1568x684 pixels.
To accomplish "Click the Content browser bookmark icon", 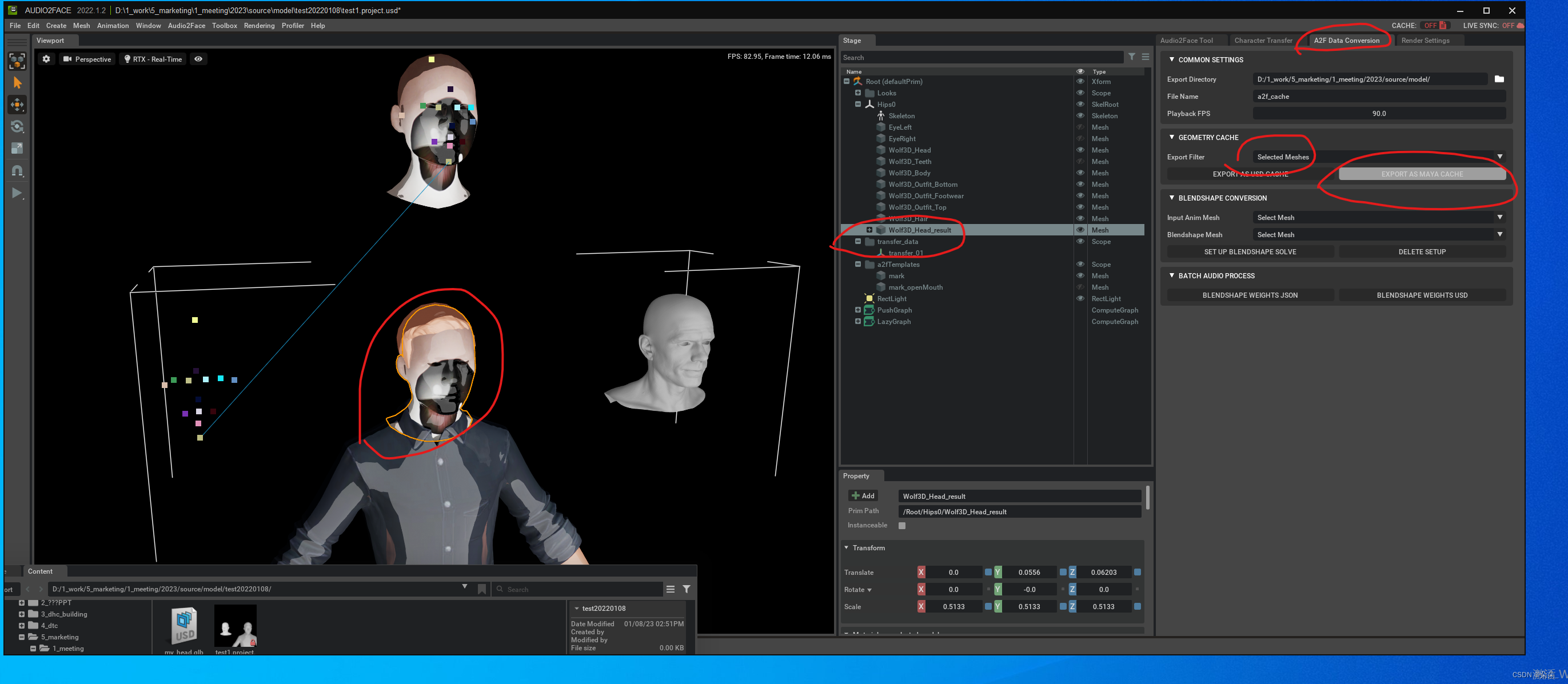I will pyautogui.click(x=482, y=589).
